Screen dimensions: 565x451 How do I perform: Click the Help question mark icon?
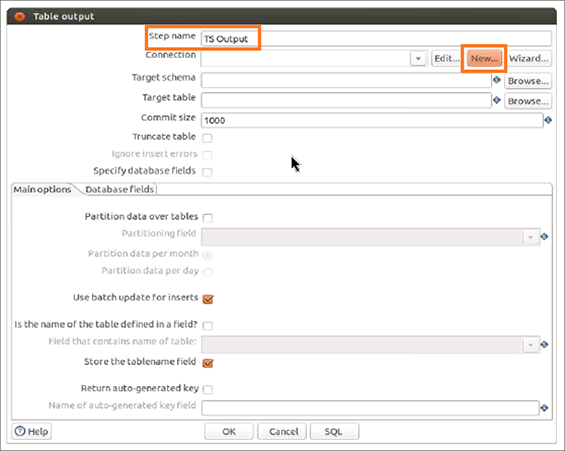tap(20, 431)
